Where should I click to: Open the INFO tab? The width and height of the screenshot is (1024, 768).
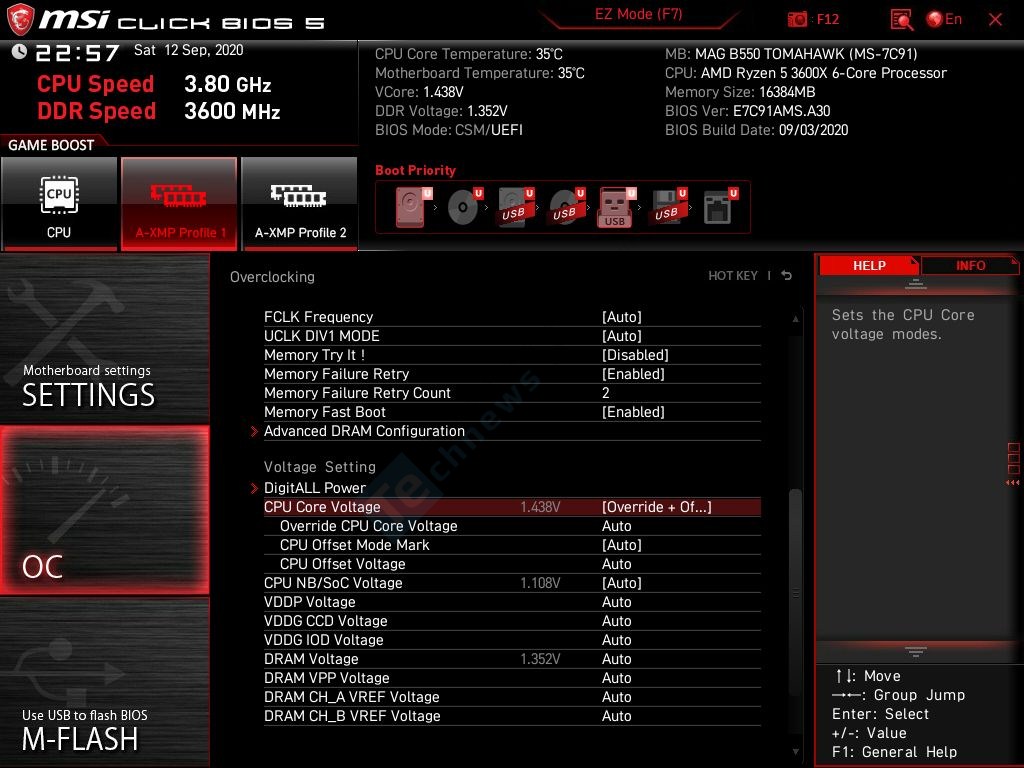[970, 265]
